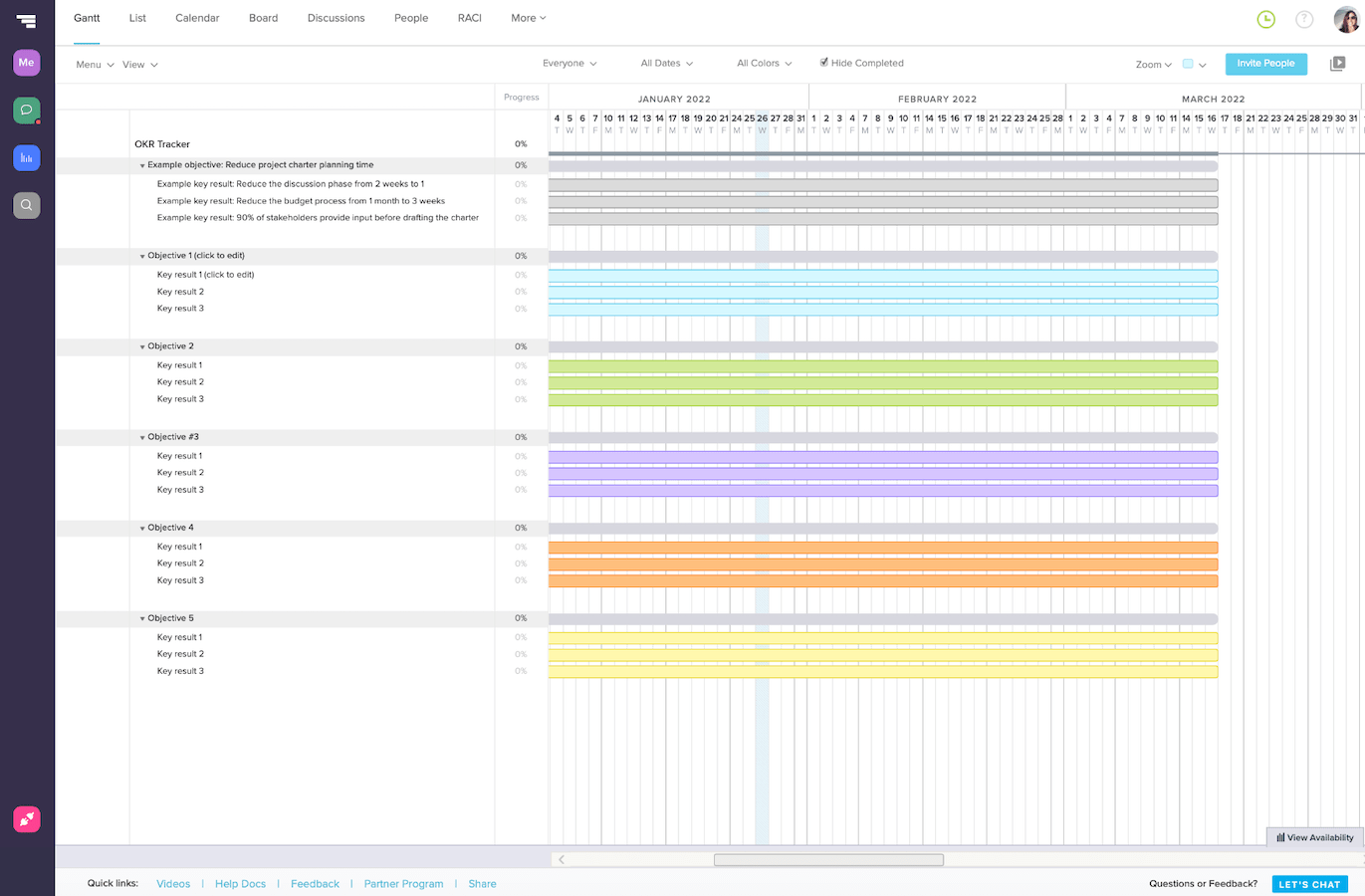Open the help question-mark icon

(1304, 19)
